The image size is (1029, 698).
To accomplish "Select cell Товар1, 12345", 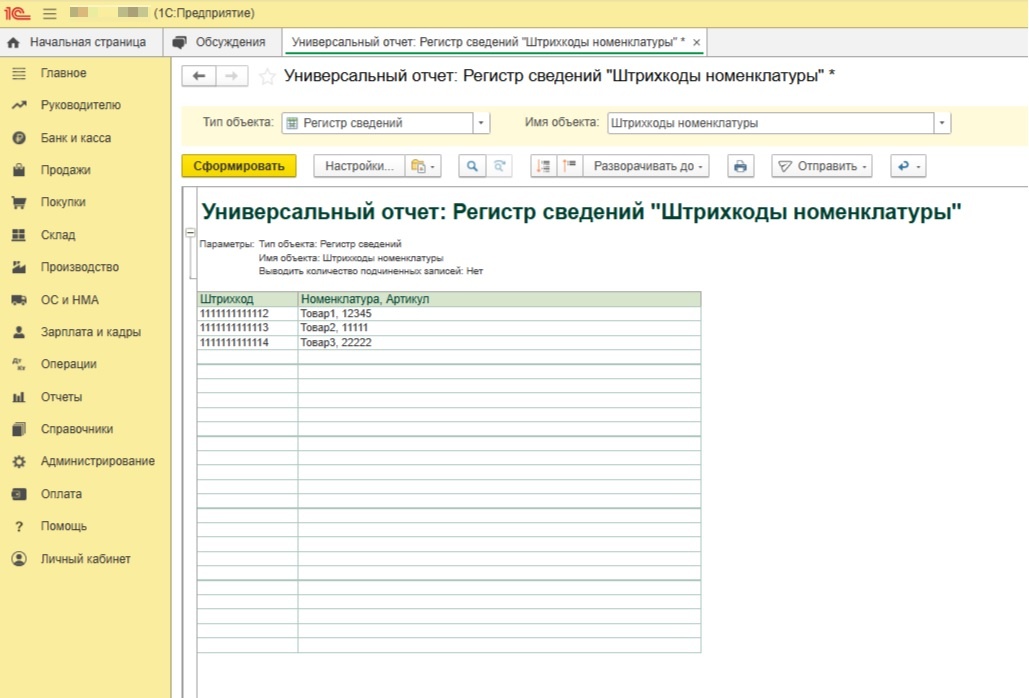I will coord(499,314).
